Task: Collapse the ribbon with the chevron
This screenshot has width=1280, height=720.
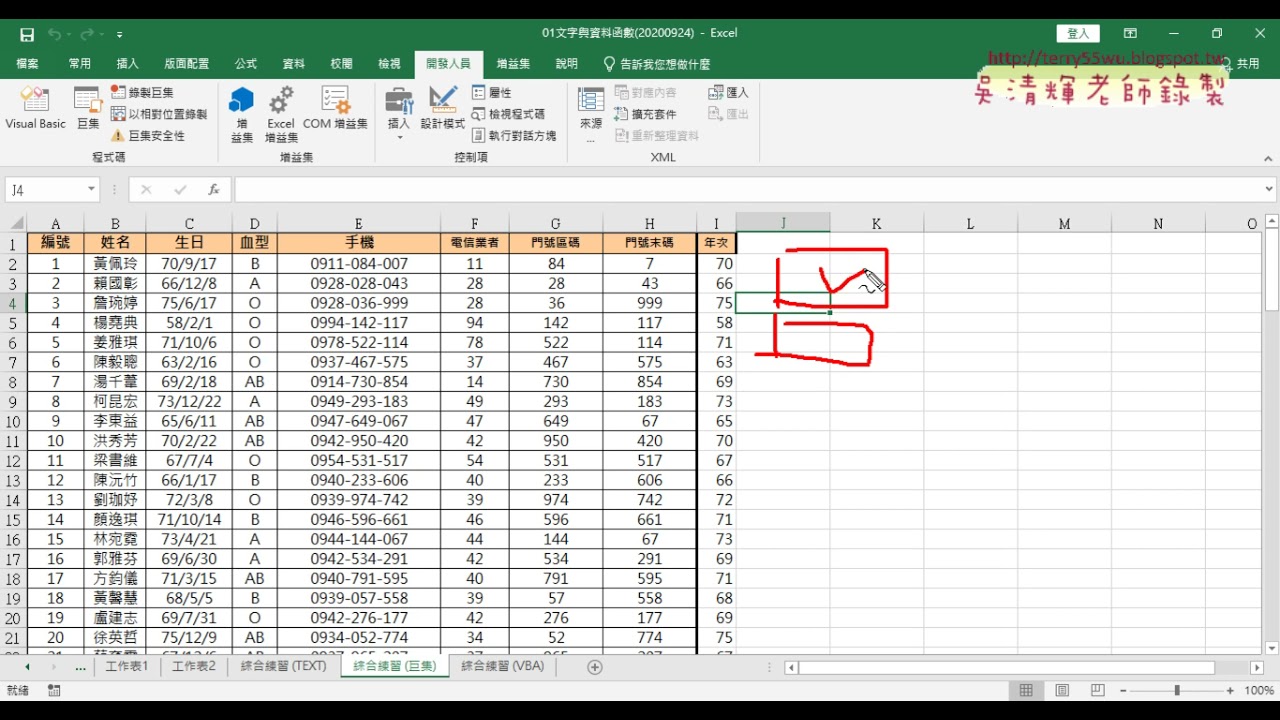Action: tap(1268, 158)
